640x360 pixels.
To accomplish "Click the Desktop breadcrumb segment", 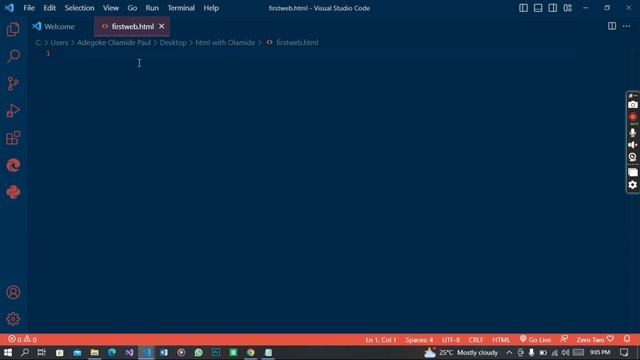I will point(173,42).
